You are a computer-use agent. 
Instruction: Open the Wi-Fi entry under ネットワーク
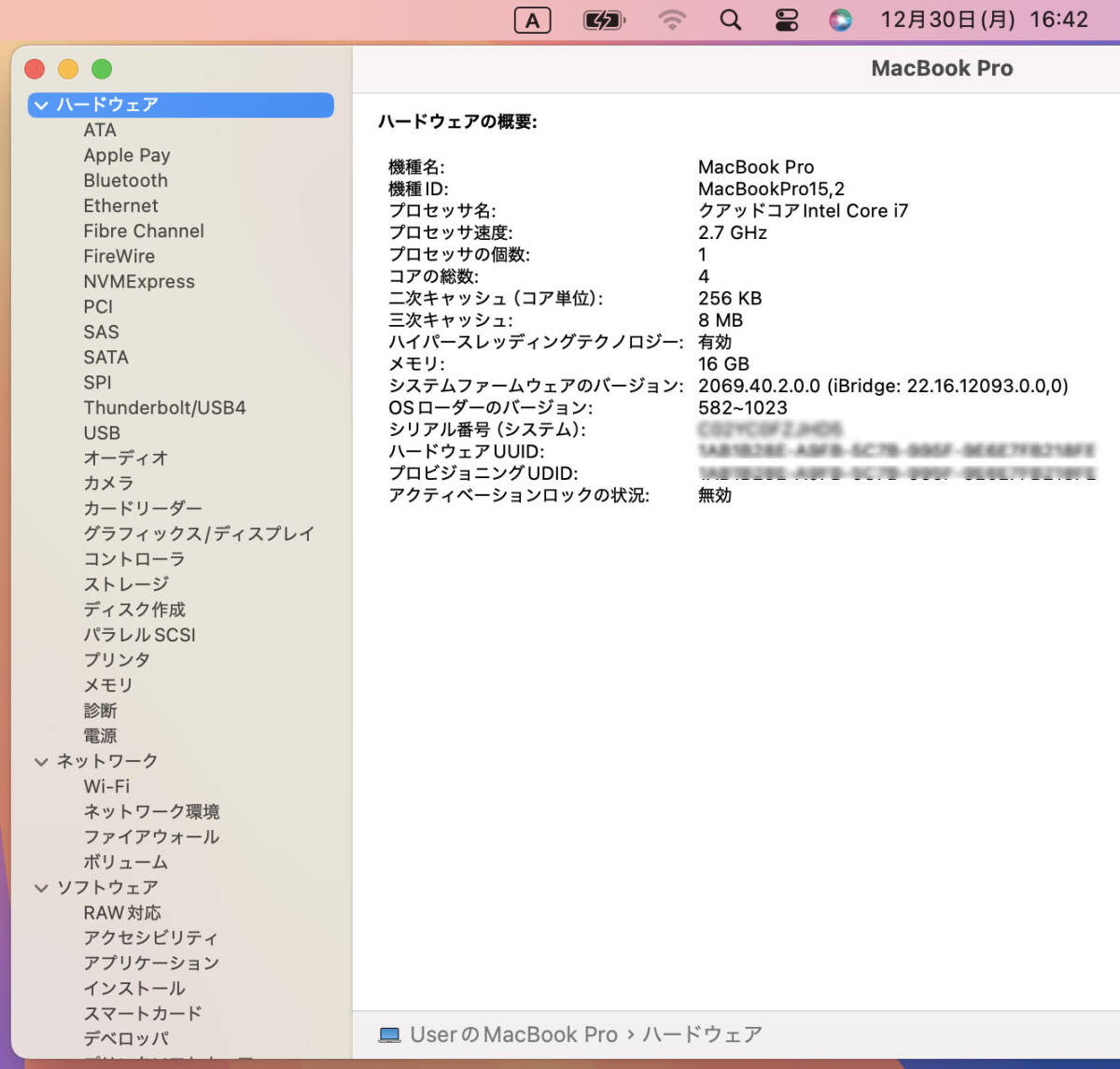(106, 786)
